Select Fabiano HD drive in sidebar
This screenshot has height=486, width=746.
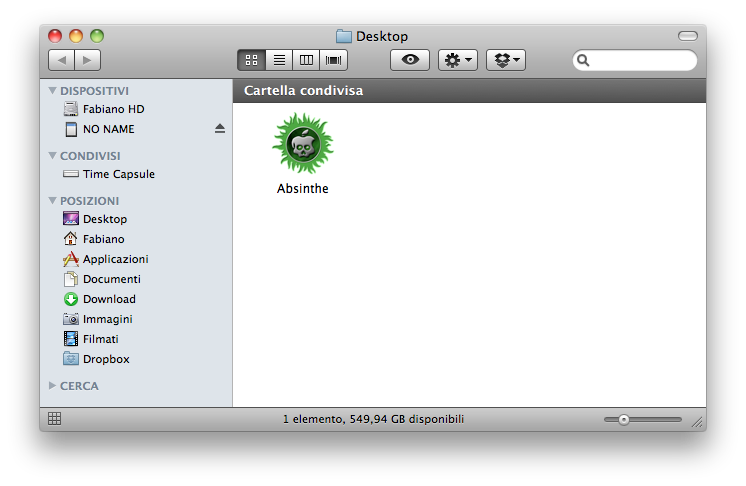[113, 109]
